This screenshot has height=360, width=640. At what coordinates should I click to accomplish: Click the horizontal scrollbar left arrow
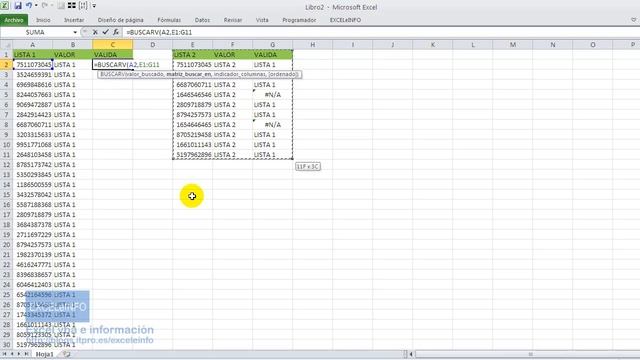coord(411,354)
